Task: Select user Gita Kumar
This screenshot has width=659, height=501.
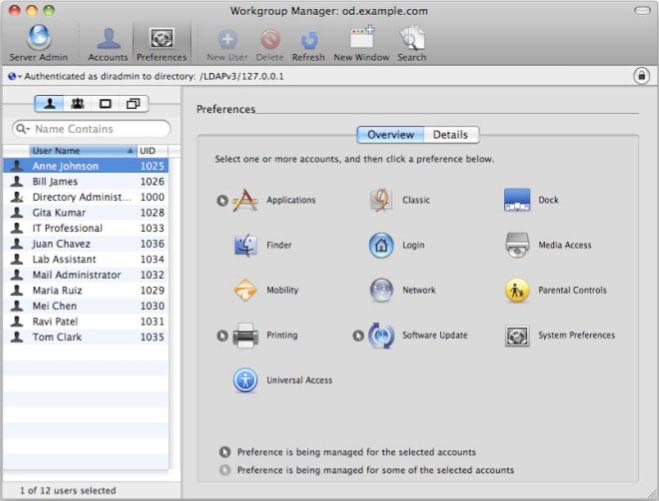Action: (x=86, y=213)
